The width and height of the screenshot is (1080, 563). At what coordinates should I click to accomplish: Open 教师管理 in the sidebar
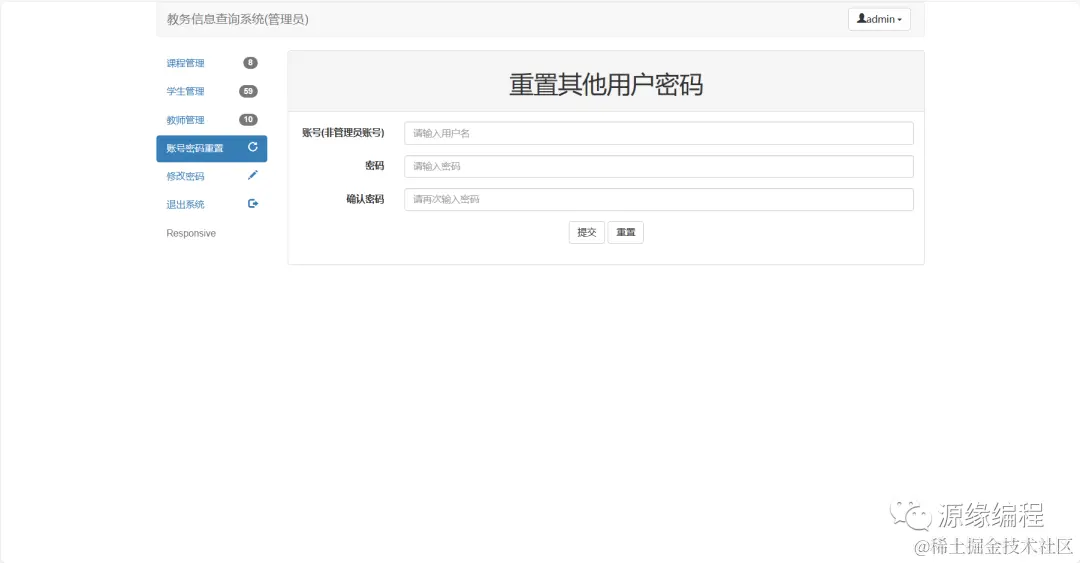[211, 120]
